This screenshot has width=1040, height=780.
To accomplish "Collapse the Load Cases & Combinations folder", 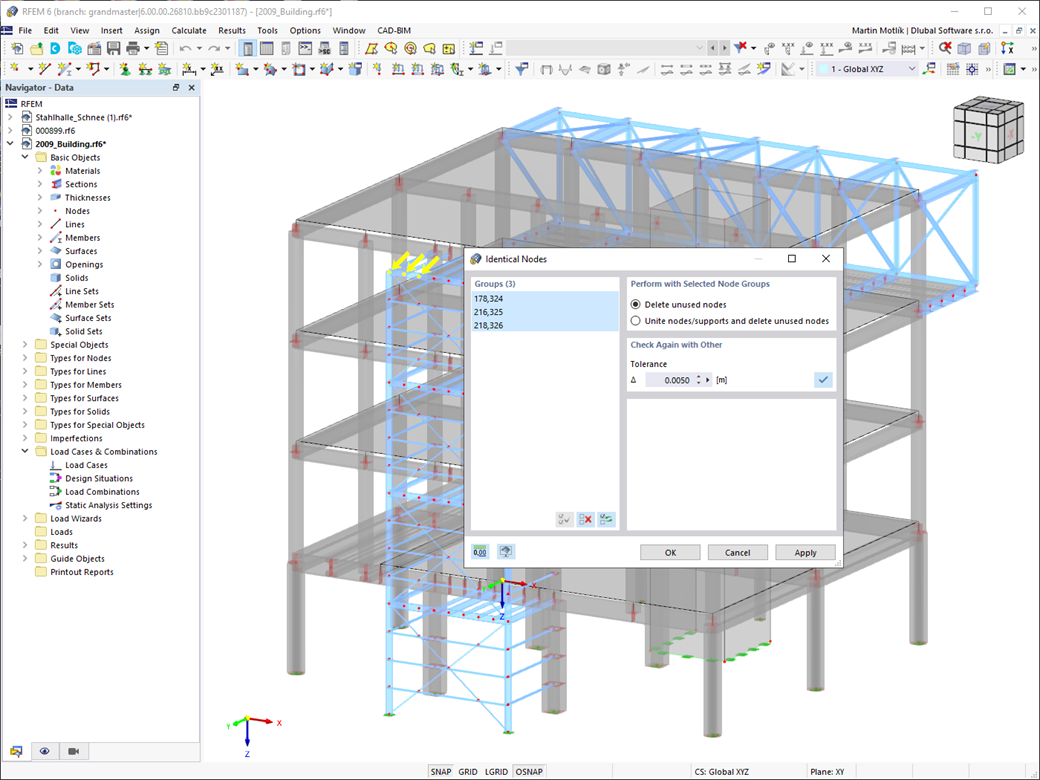I will (25, 452).
